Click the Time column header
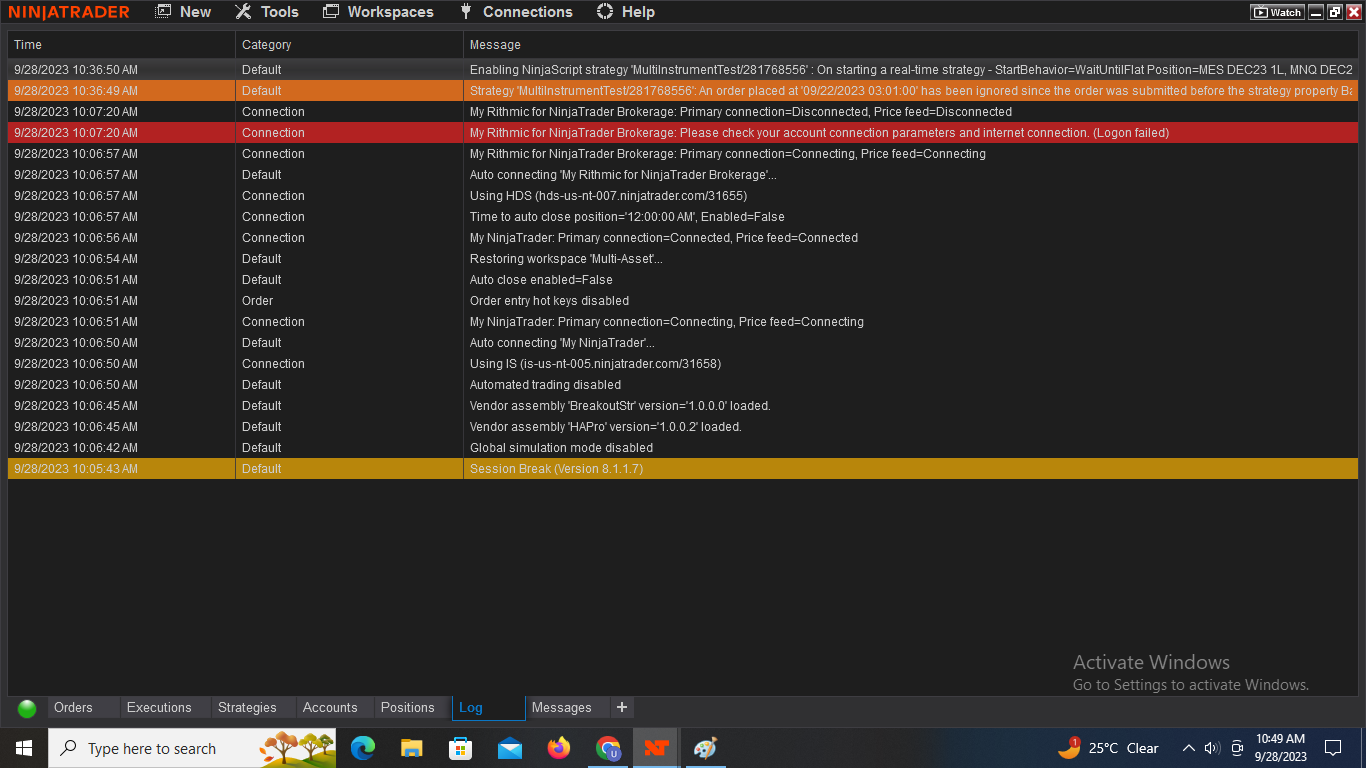1366x768 pixels. coord(121,45)
